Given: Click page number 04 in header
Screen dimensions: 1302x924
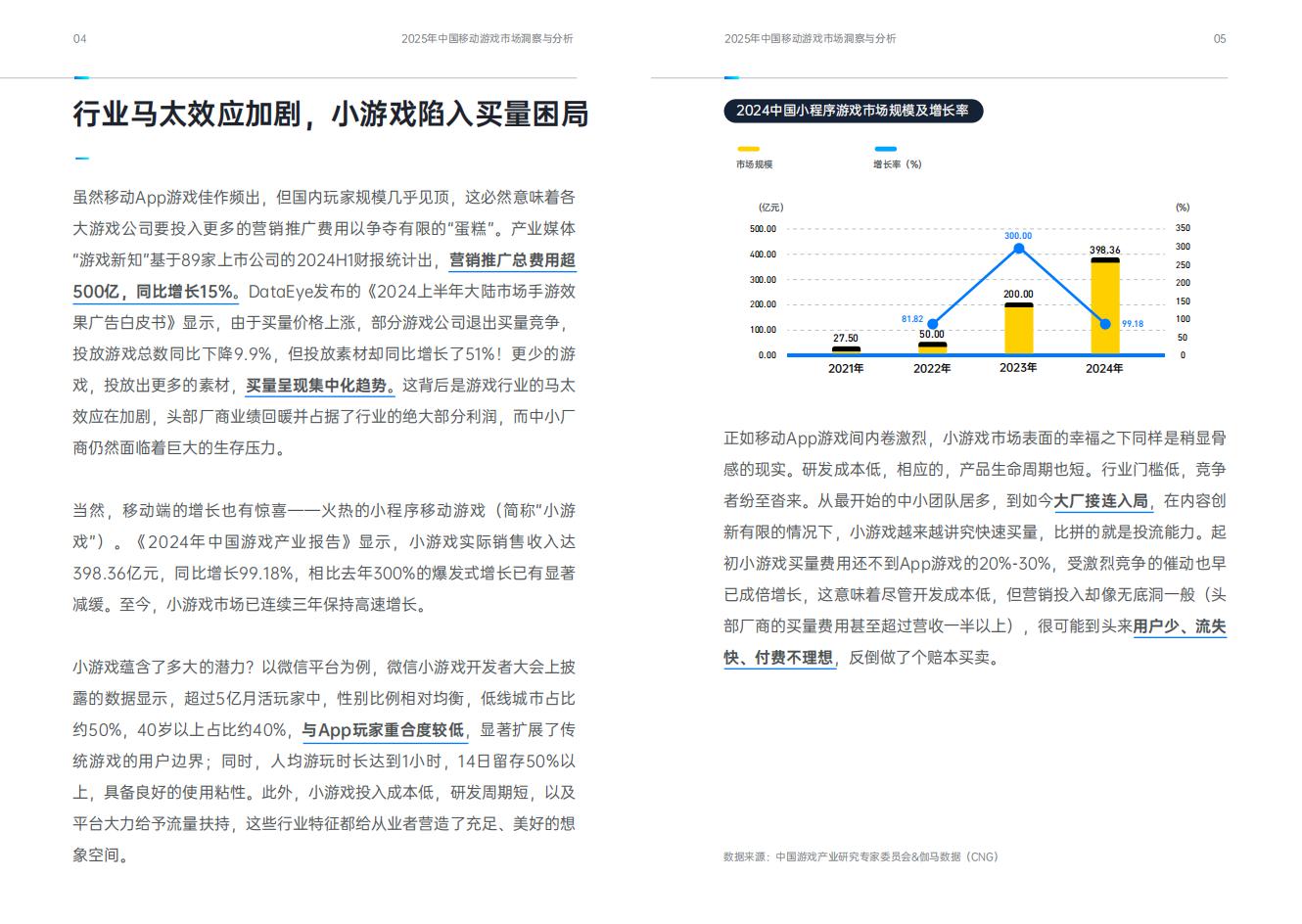Looking at the screenshot, I should [x=80, y=38].
